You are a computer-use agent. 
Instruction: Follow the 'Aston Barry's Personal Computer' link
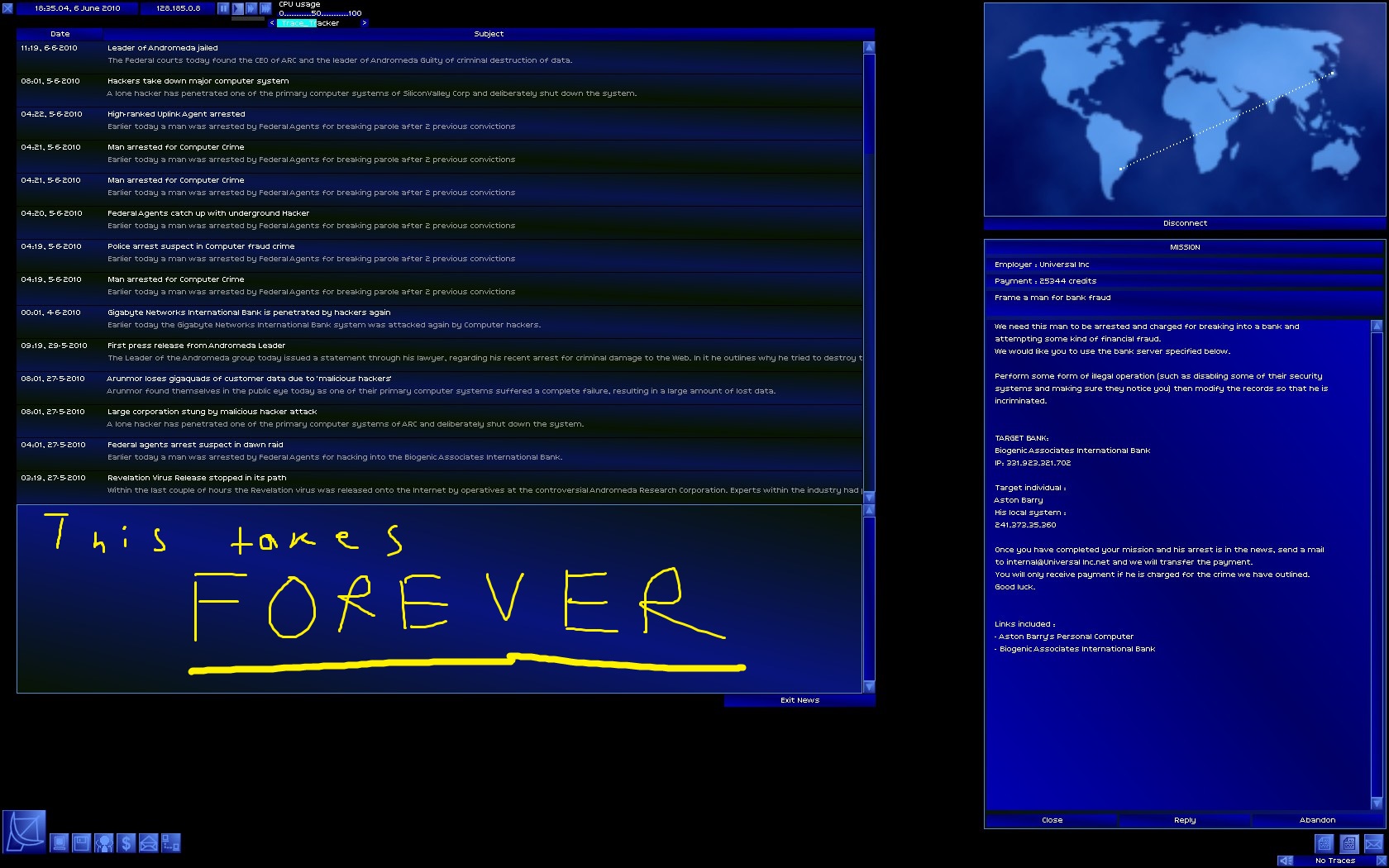[1066, 637]
